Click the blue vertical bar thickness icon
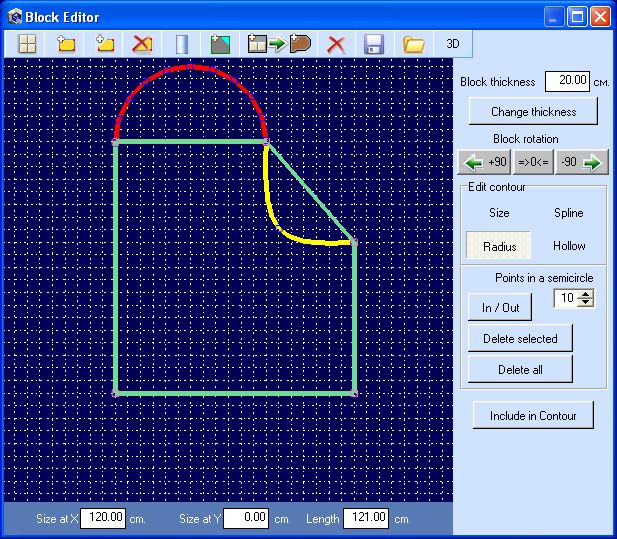 point(181,44)
